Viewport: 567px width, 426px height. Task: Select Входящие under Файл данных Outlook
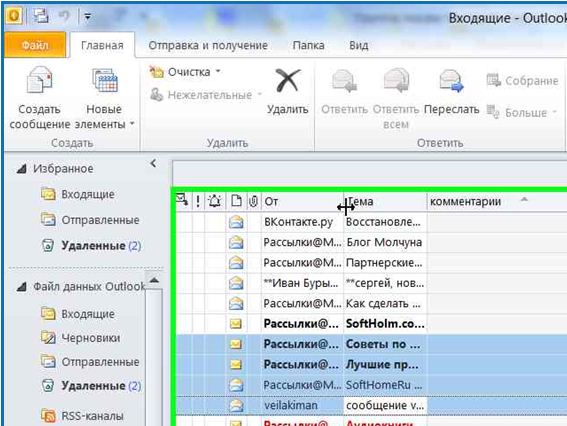tap(77, 314)
